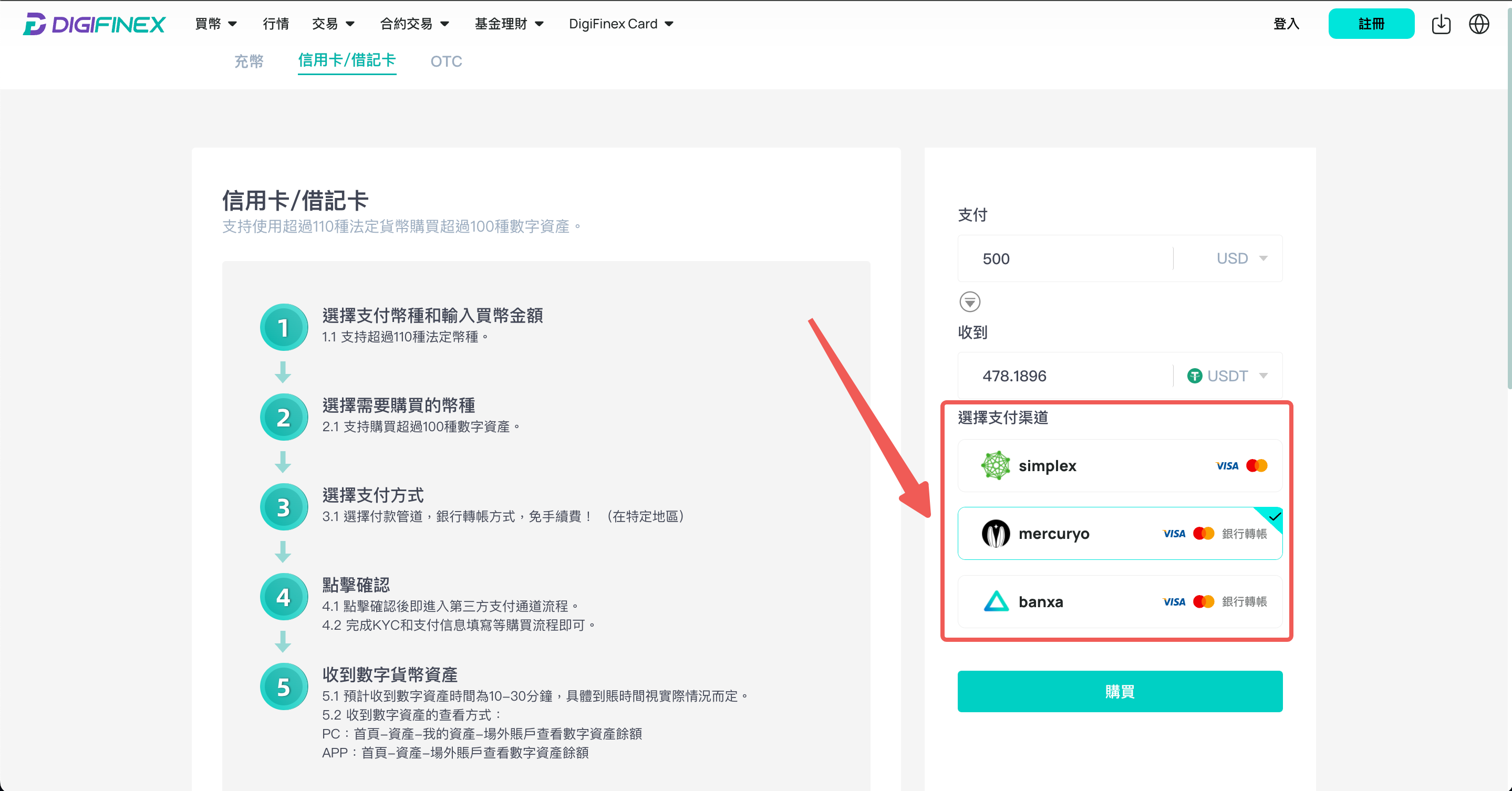Open the app download icon
The image size is (1512, 791).
coord(1441,24)
